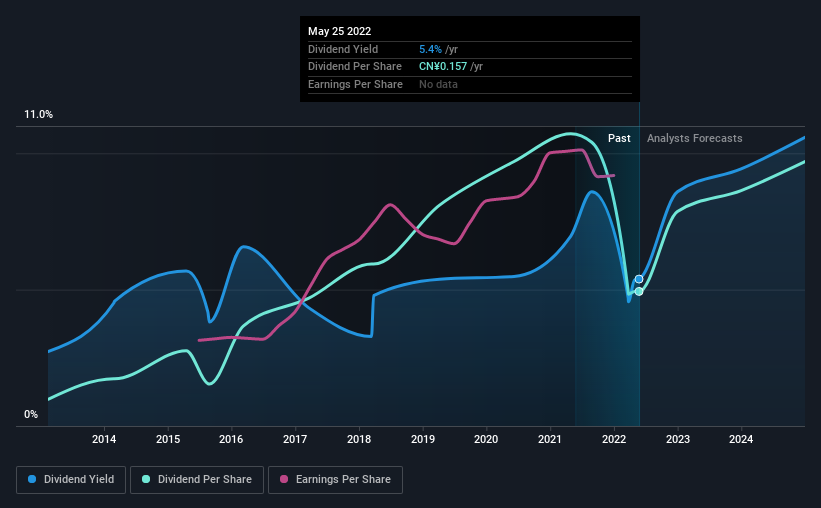This screenshot has width=821, height=508.
Task: Click the No data earnings value
Action: click(438, 84)
